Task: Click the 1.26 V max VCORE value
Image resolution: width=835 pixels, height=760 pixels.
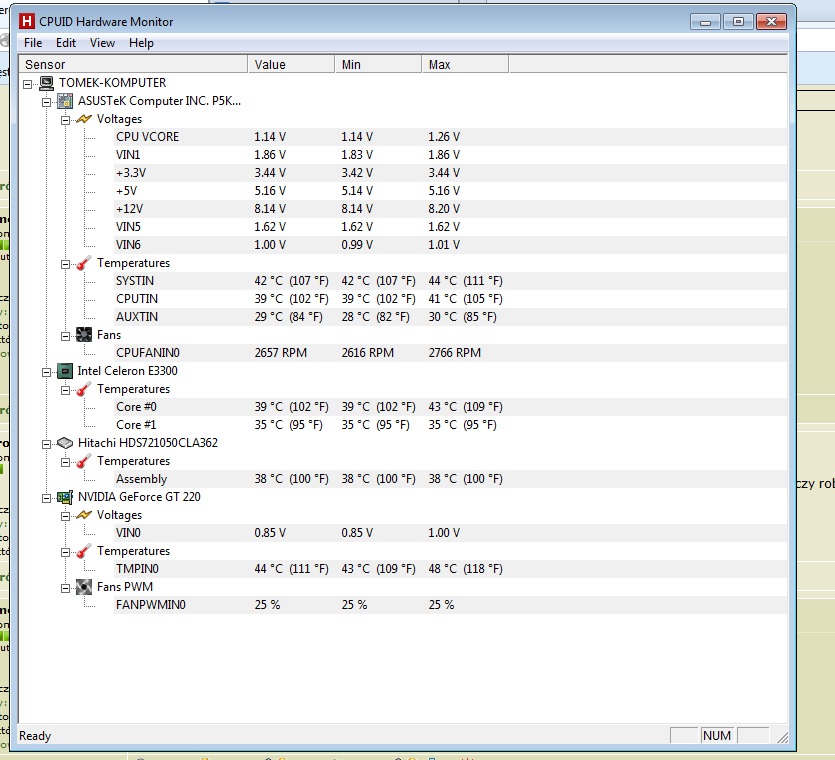Action: [444, 137]
